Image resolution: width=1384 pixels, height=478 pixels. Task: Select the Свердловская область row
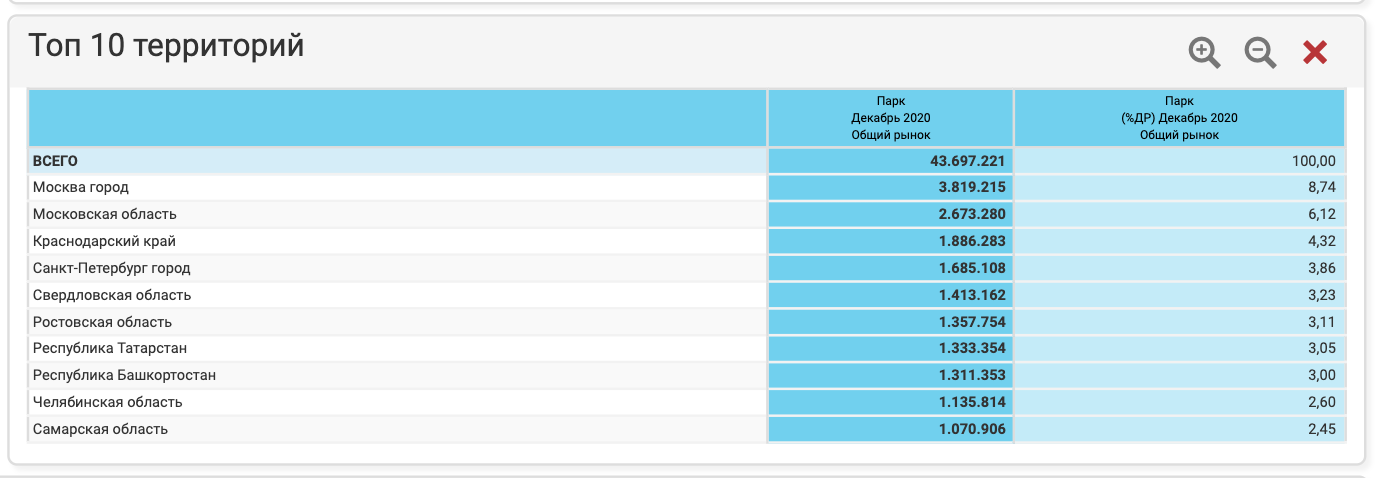tap(112, 295)
